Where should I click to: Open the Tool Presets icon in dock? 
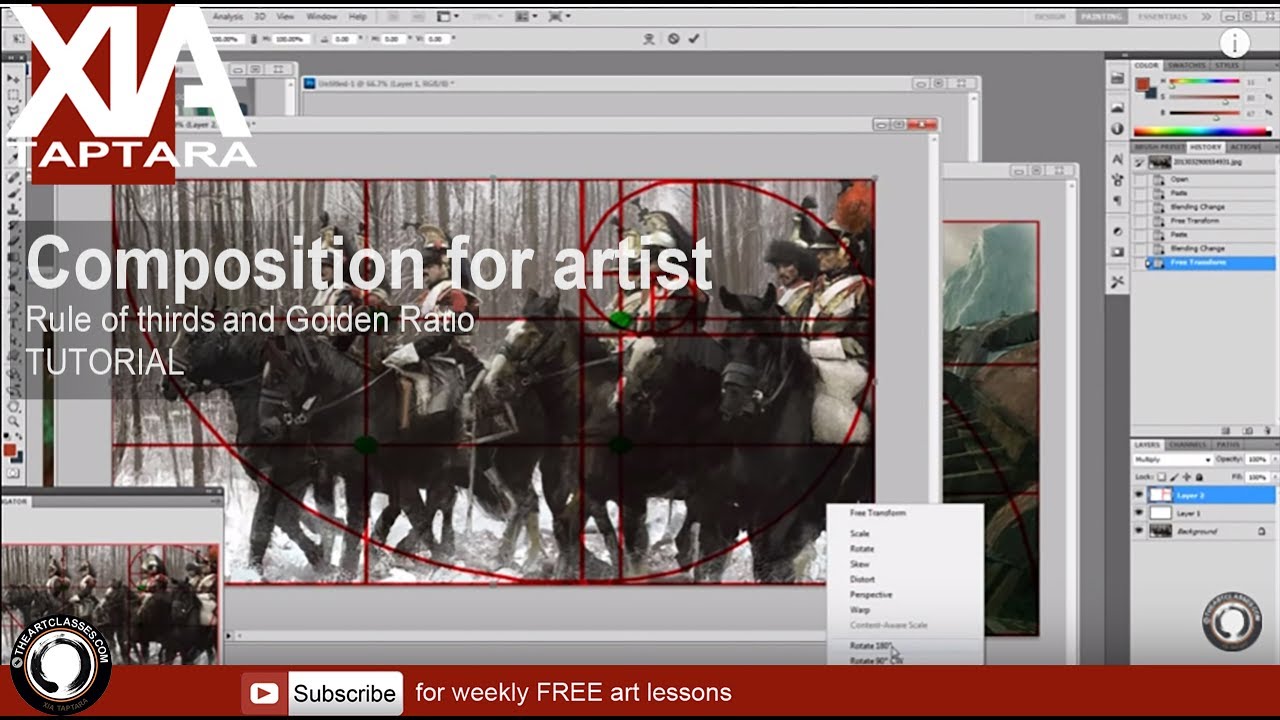(x=1117, y=282)
